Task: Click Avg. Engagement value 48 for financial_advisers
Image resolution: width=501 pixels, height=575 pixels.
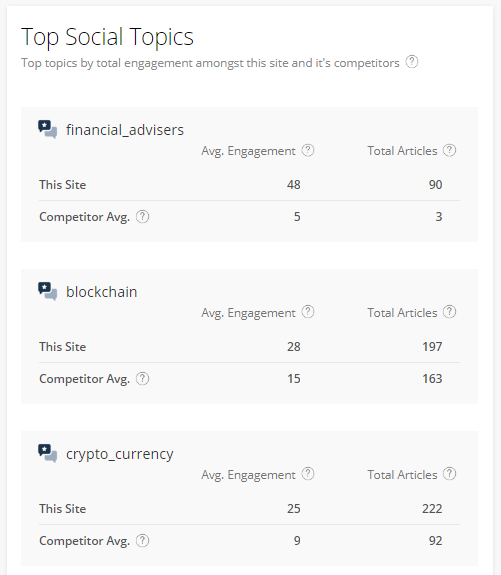Action: point(293,184)
